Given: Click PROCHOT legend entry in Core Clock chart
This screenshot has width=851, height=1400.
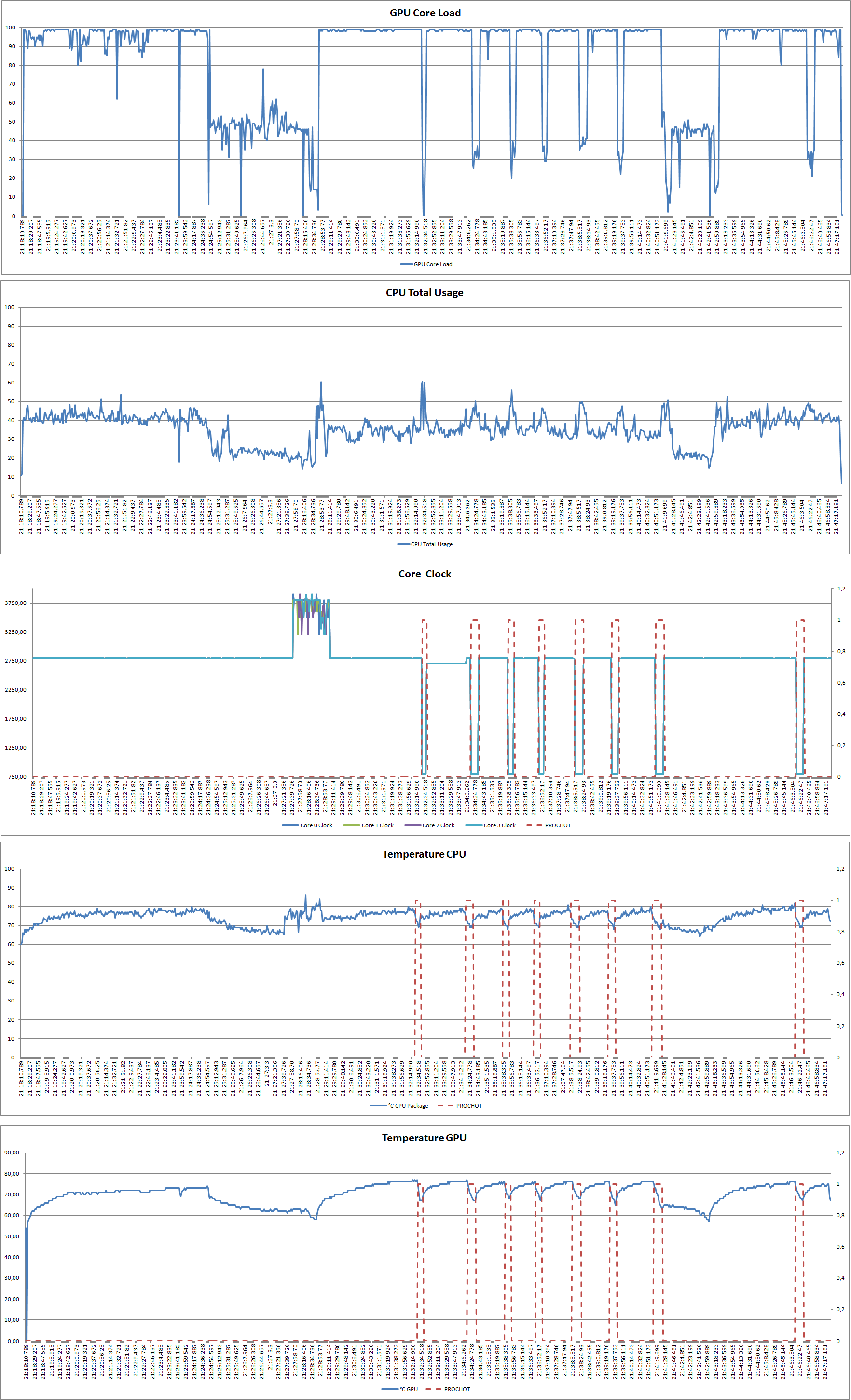Looking at the screenshot, I should tap(549, 825).
